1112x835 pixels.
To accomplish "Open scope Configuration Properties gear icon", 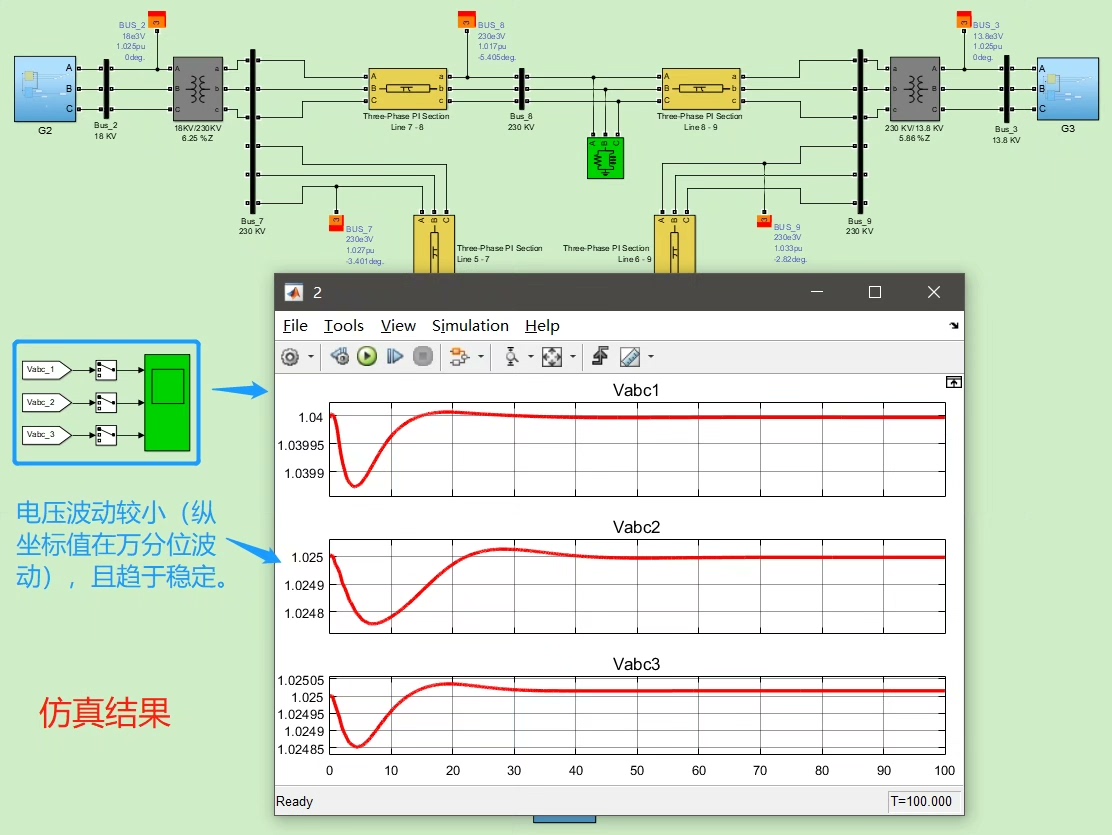I will click(290, 356).
